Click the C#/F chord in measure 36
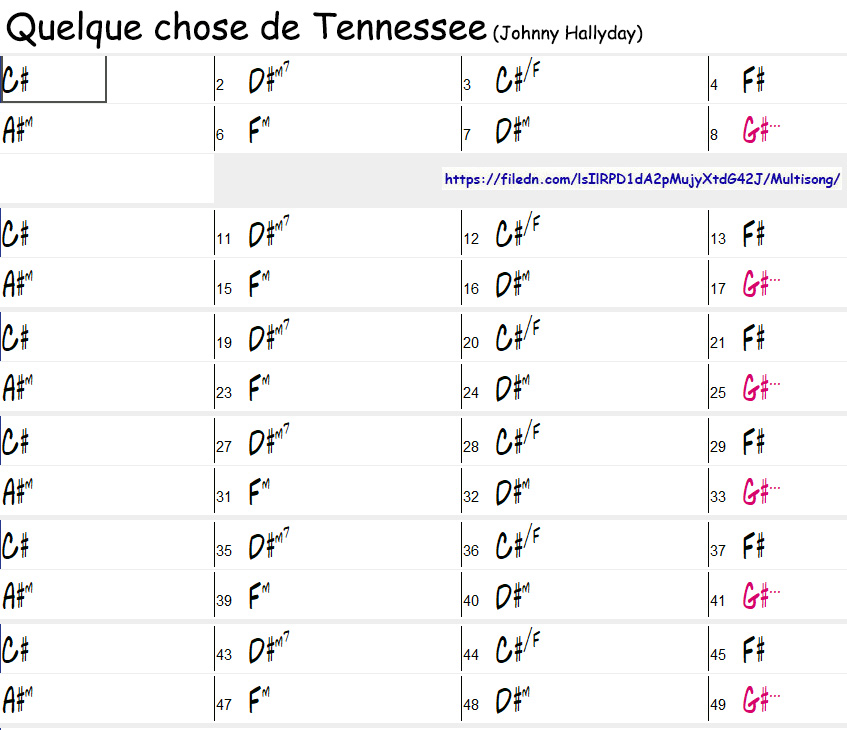The width and height of the screenshot is (847, 730). tap(517, 547)
